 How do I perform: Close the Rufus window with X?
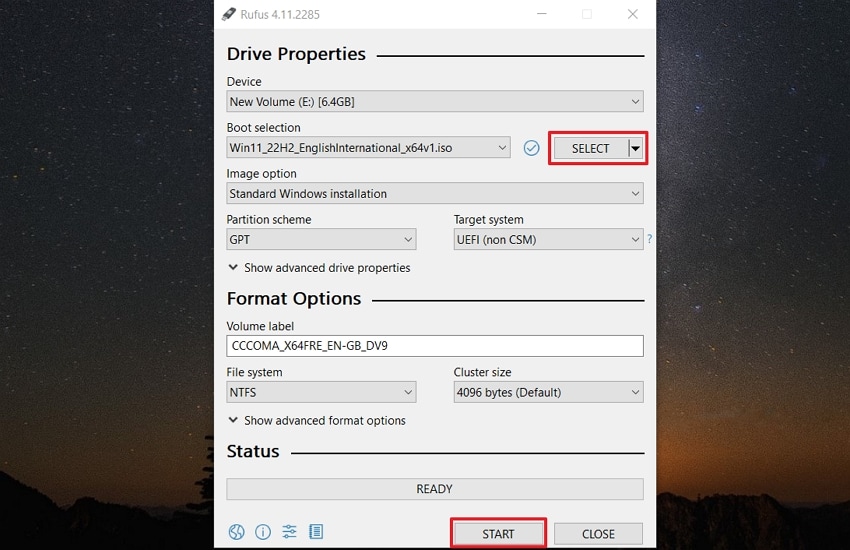click(633, 14)
